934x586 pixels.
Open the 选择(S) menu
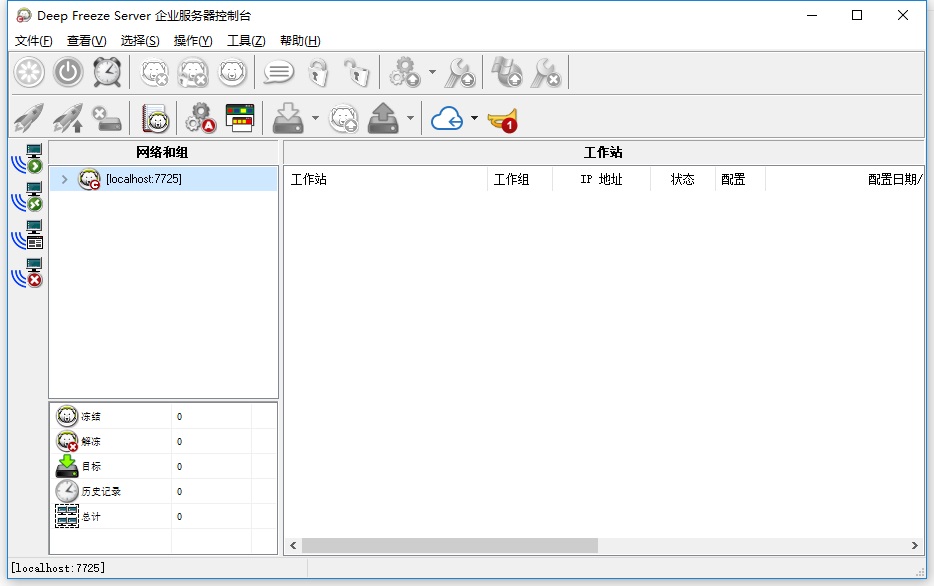[140, 40]
